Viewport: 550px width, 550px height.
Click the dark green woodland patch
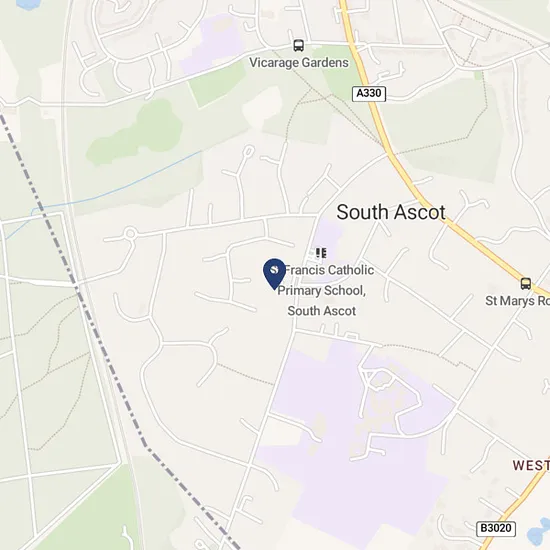[x=137, y=133]
